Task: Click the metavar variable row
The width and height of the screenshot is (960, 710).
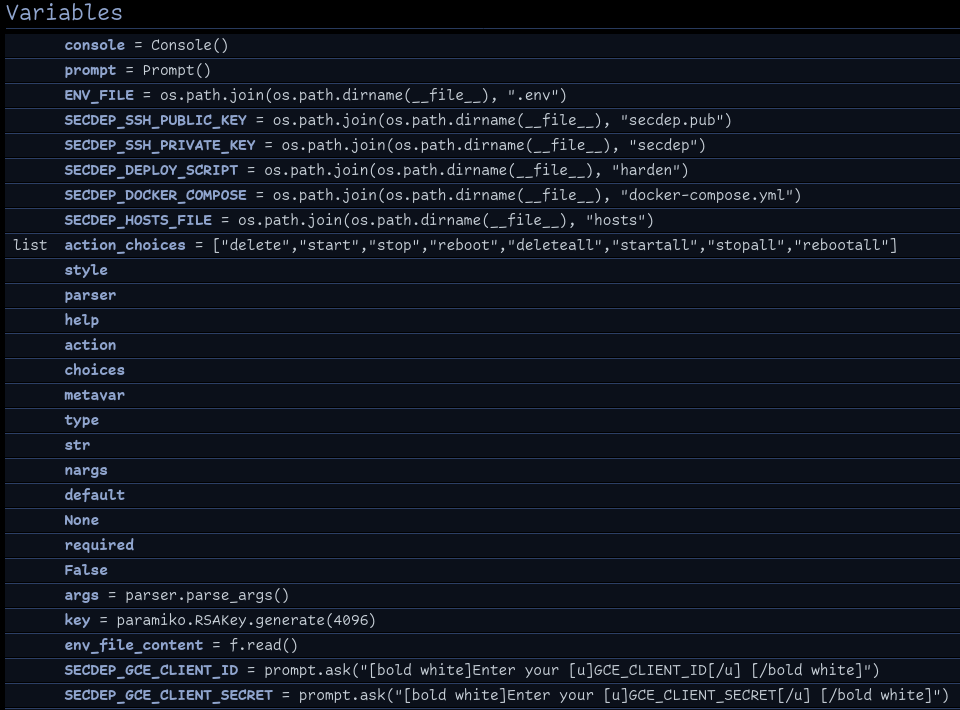Action: click(95, 395)
